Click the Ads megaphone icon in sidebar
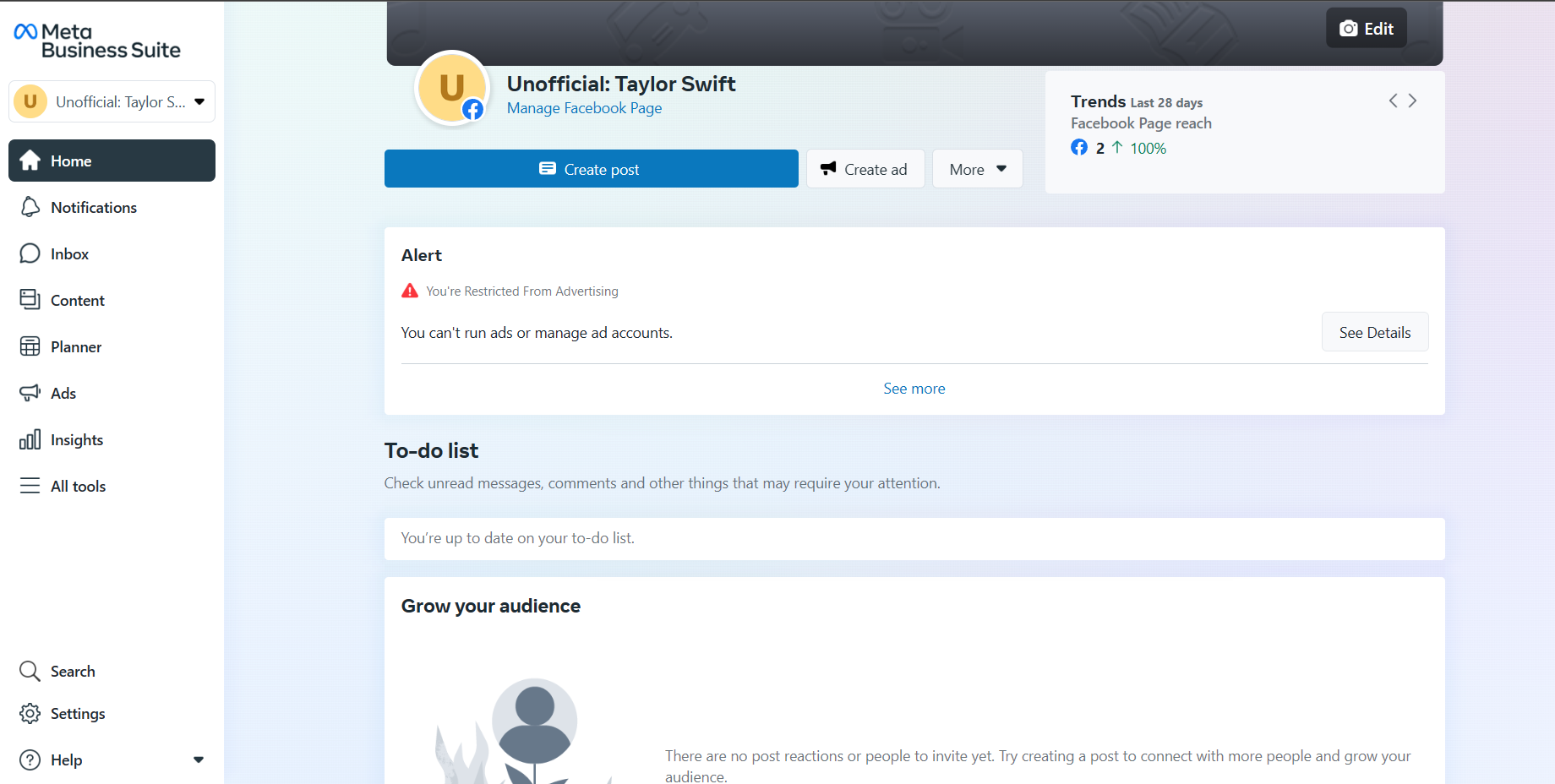This screenshot has height=784, width=1555. [30, 393]
